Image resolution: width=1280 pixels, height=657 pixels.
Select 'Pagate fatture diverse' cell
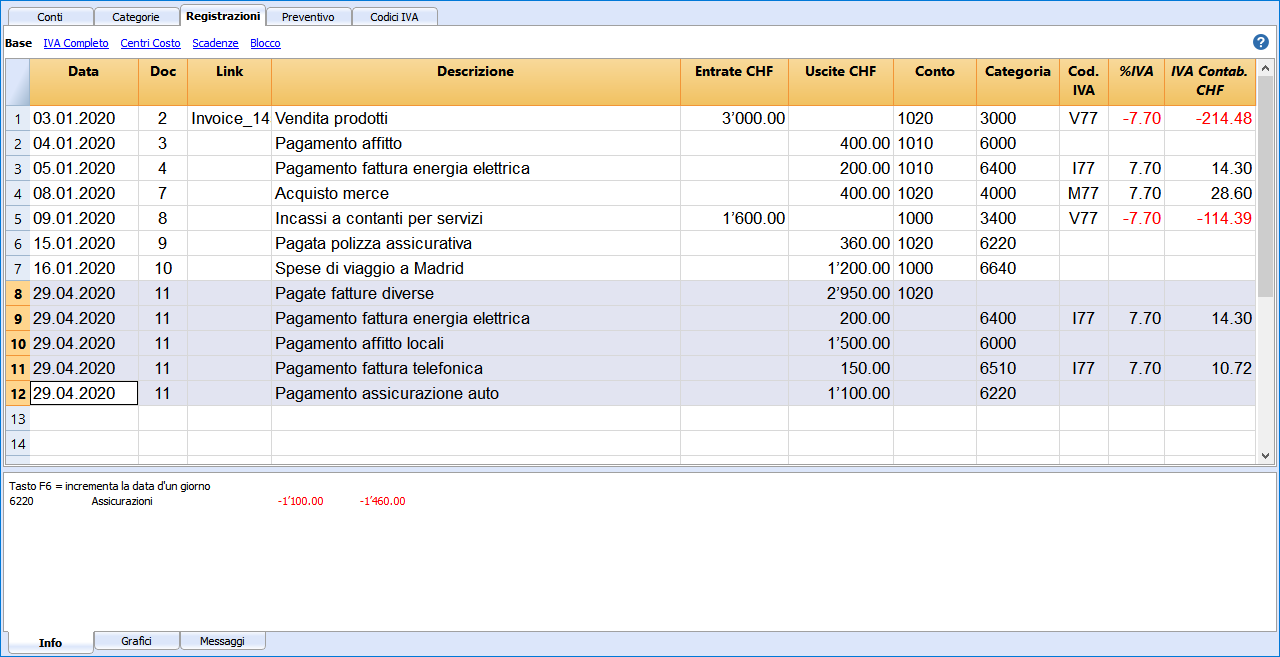[475, 293]
